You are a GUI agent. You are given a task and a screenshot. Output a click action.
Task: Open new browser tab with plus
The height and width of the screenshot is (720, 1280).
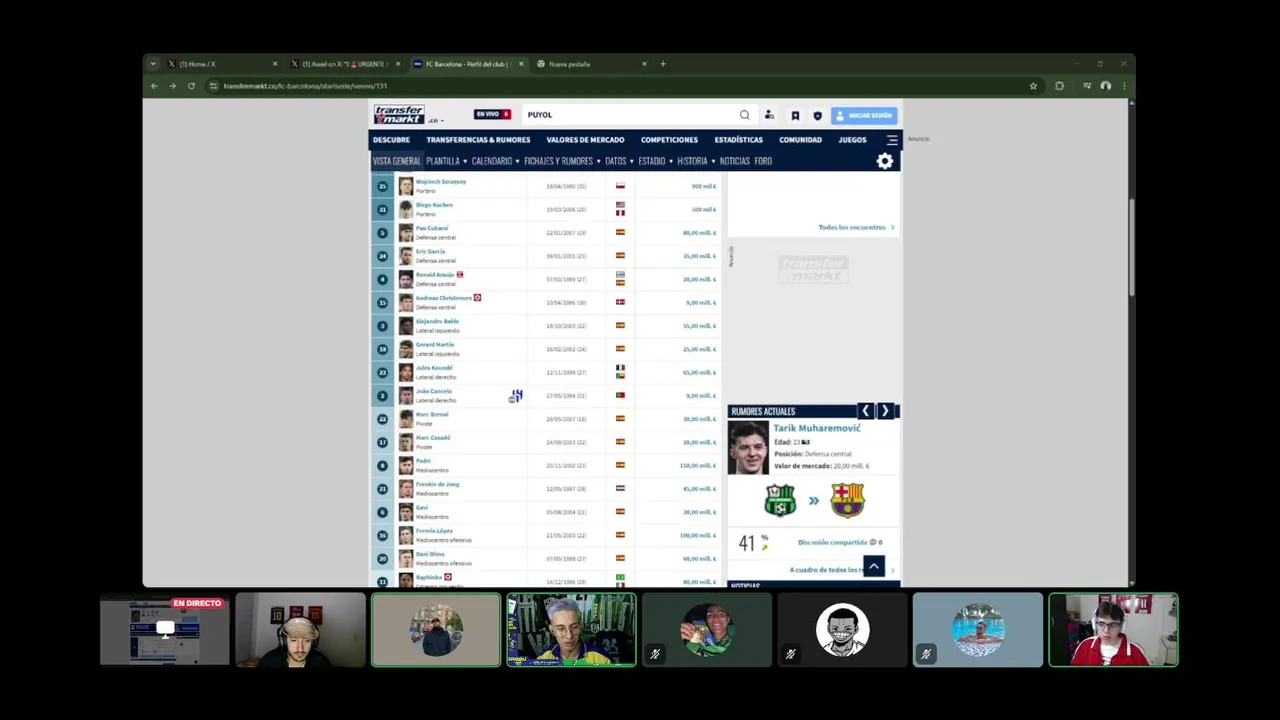click(662, 64)
